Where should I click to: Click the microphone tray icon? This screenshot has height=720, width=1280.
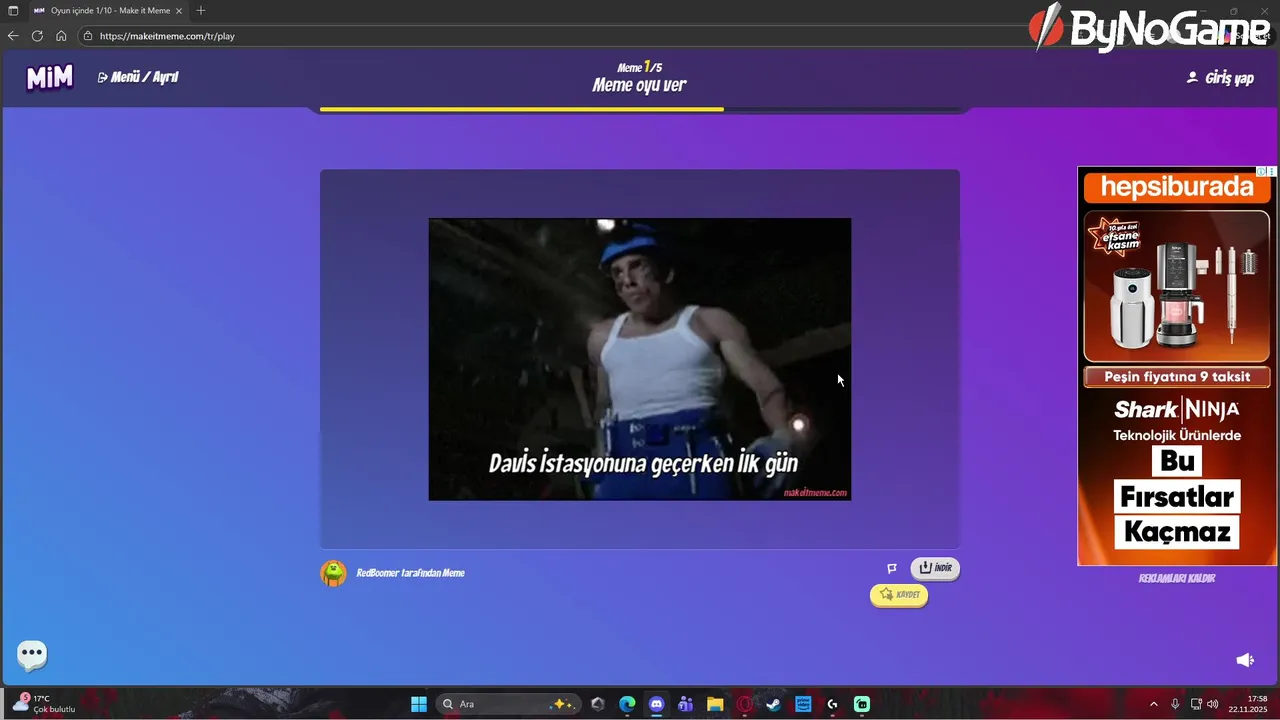point(1175,704)
